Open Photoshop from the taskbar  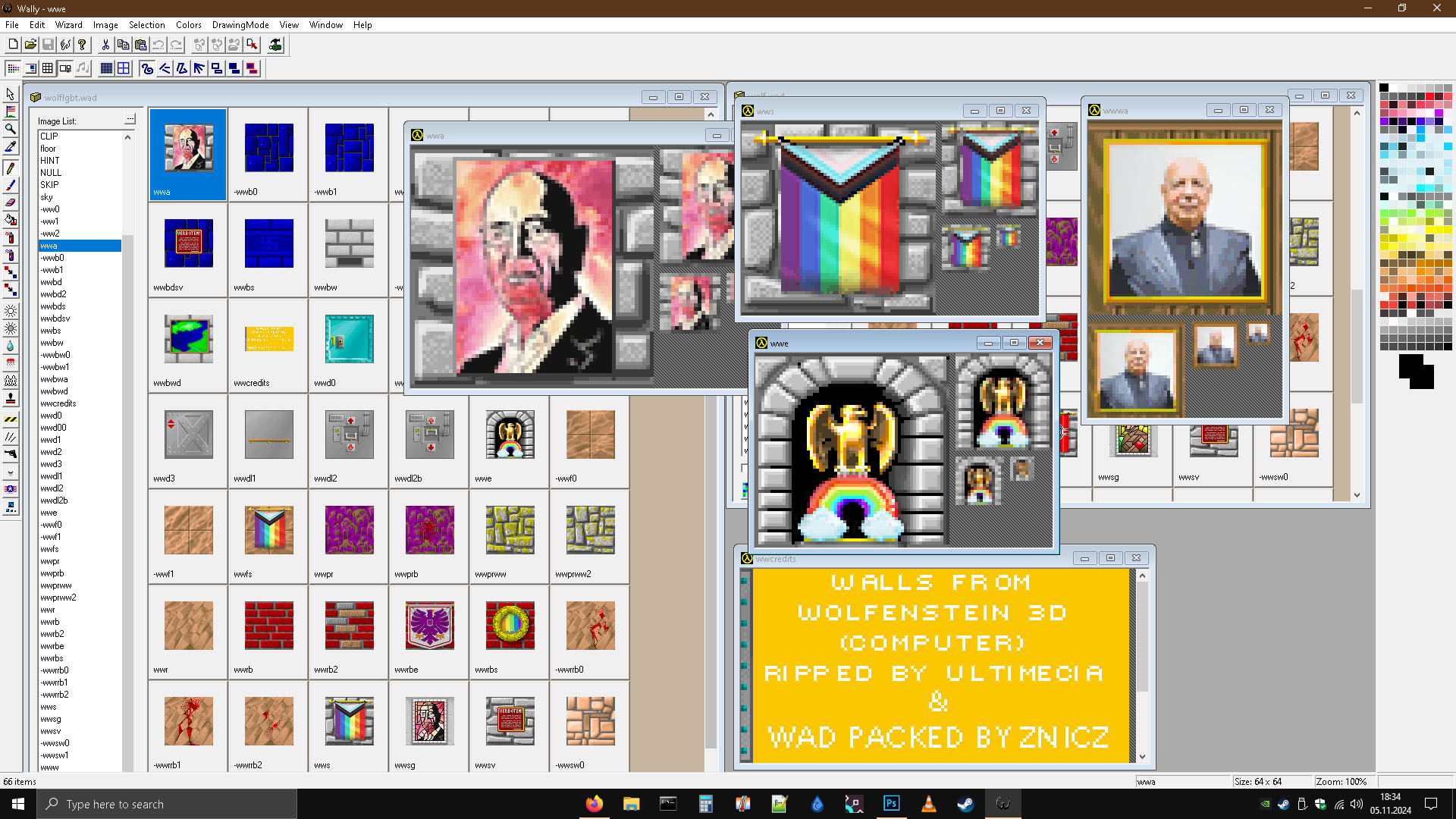coord(892,804)
